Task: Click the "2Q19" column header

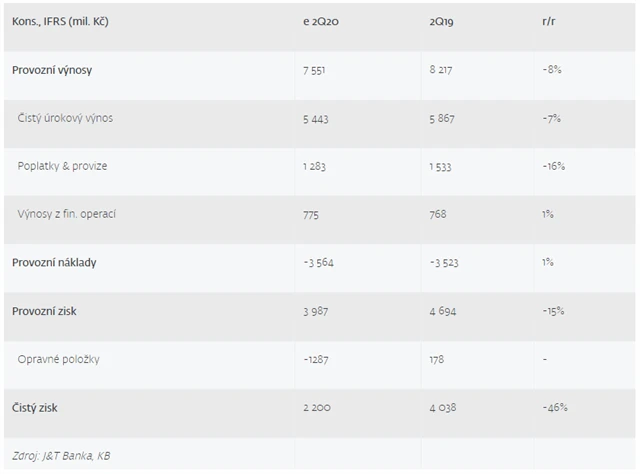Action: pos(439,21)
